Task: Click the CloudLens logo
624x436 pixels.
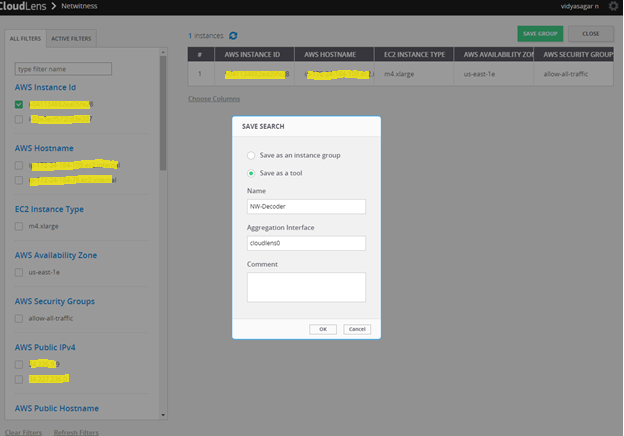Action: point(24,6)
